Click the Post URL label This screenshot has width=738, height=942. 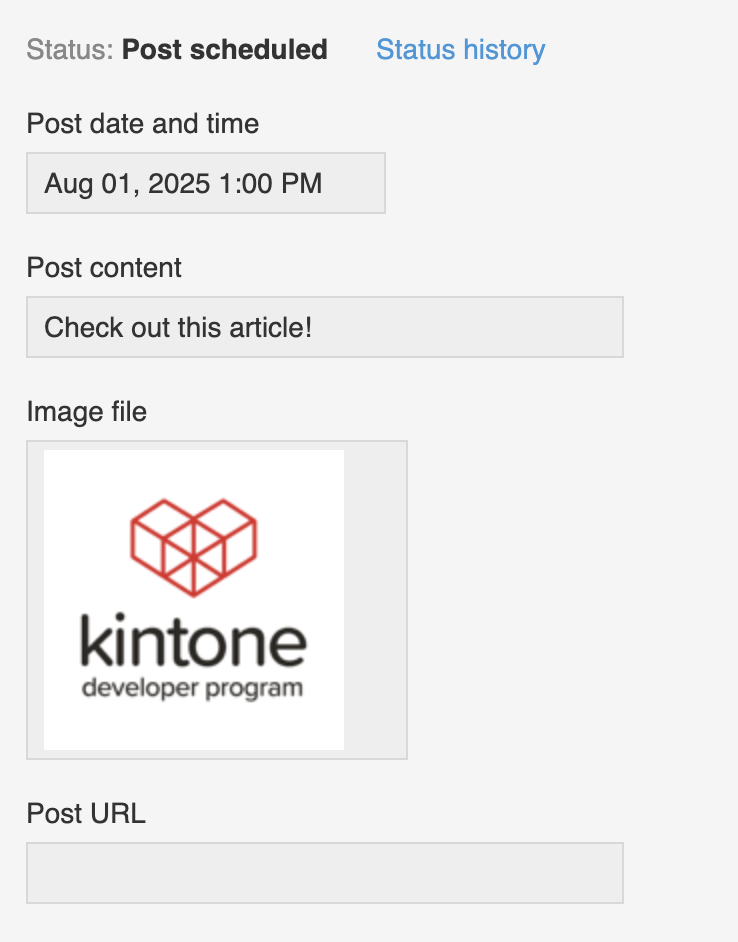click(x=86, y=814)
